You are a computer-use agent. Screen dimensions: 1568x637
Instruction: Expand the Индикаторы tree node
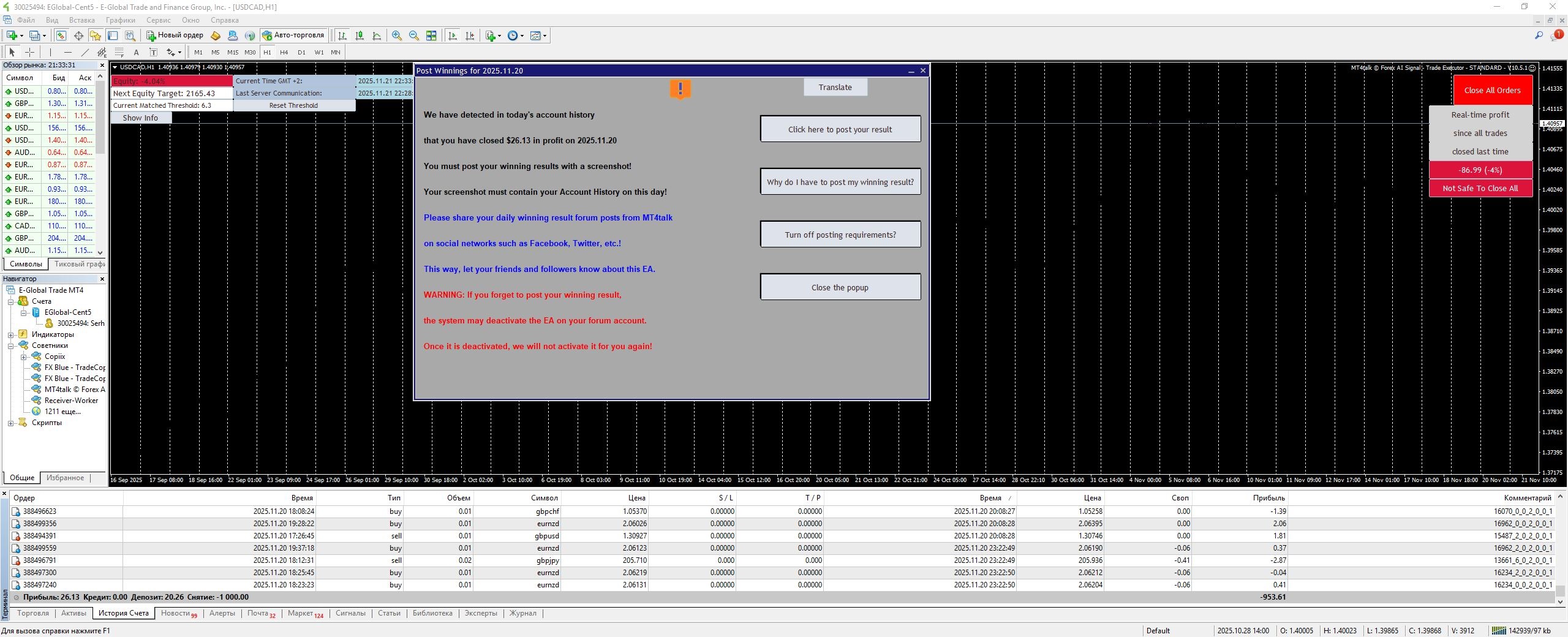tap(10, 334)
